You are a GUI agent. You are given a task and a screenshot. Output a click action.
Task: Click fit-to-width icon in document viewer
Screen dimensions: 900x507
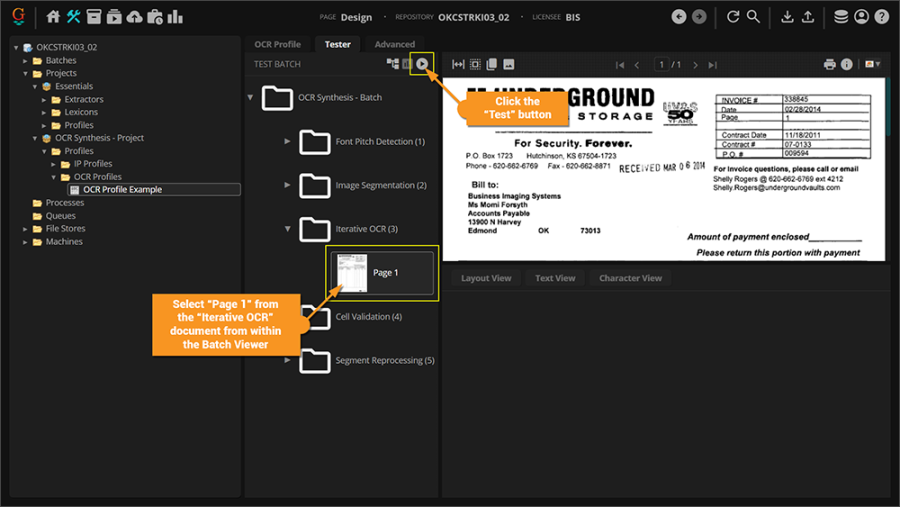point(458,65)
